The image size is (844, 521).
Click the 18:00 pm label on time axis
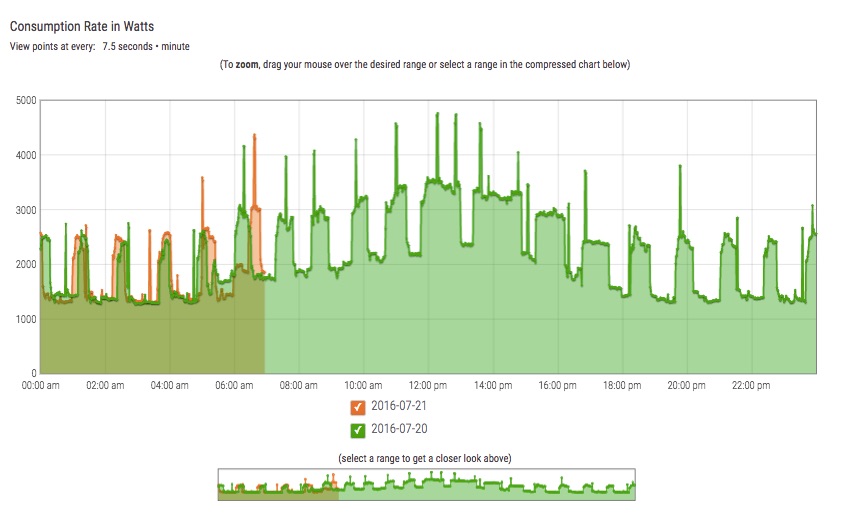(x=621, y=385)
